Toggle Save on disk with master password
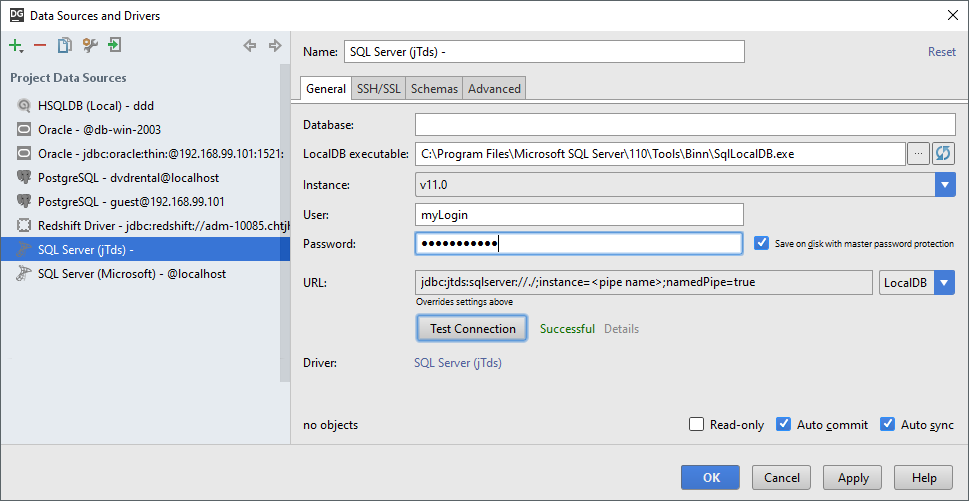 762,243
